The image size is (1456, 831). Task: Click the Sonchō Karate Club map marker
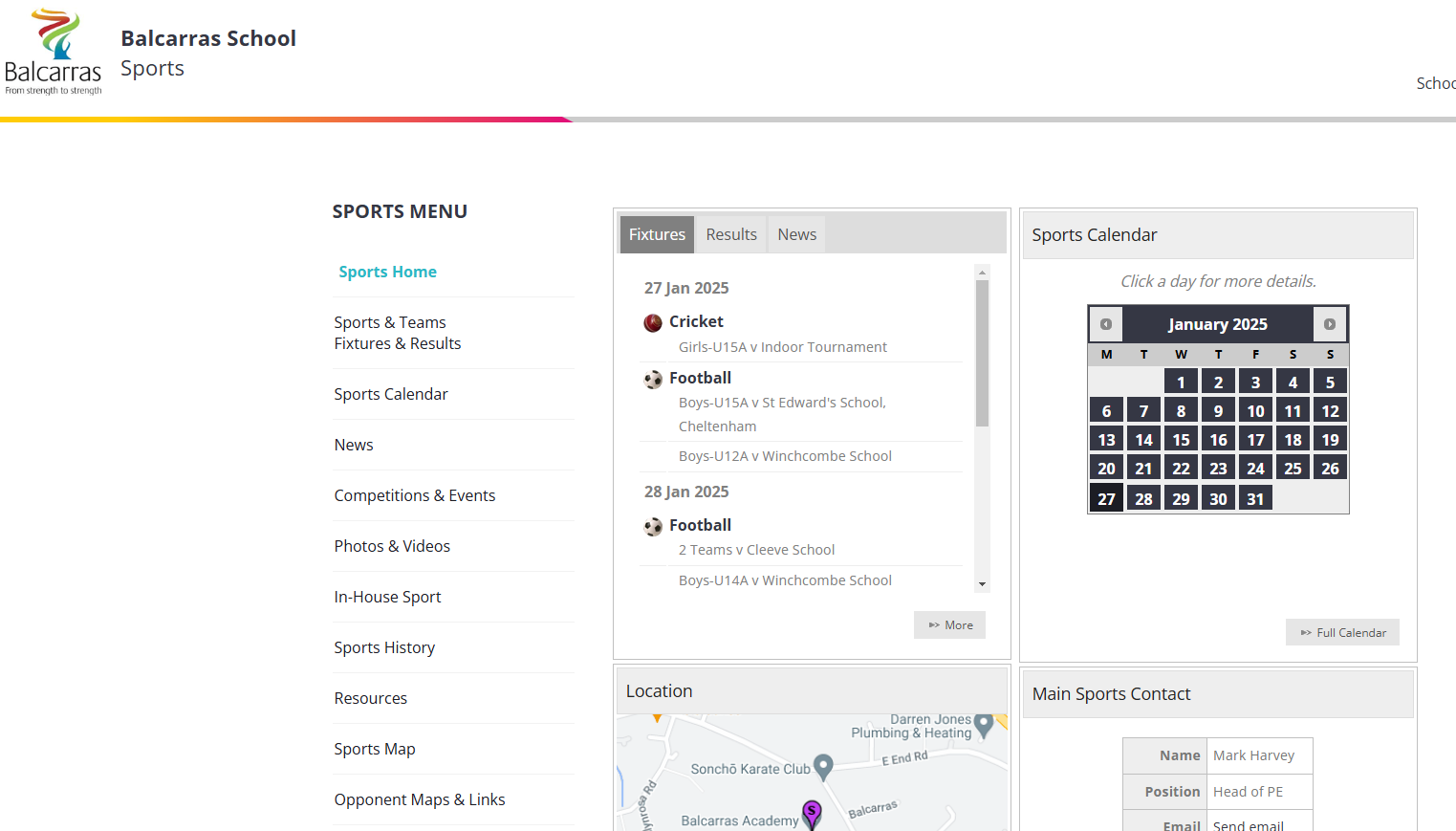(823, 766)
